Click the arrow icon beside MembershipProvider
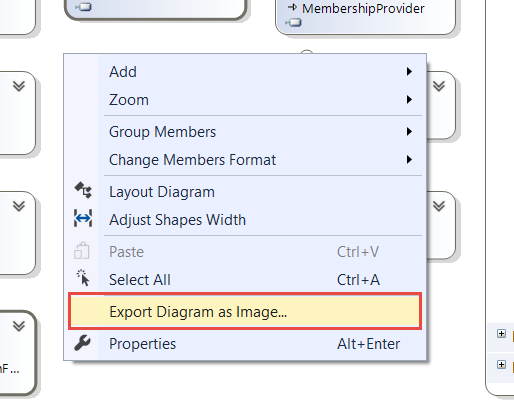The height and width of the screenshot is (418, 514). (x=292, y=7)
